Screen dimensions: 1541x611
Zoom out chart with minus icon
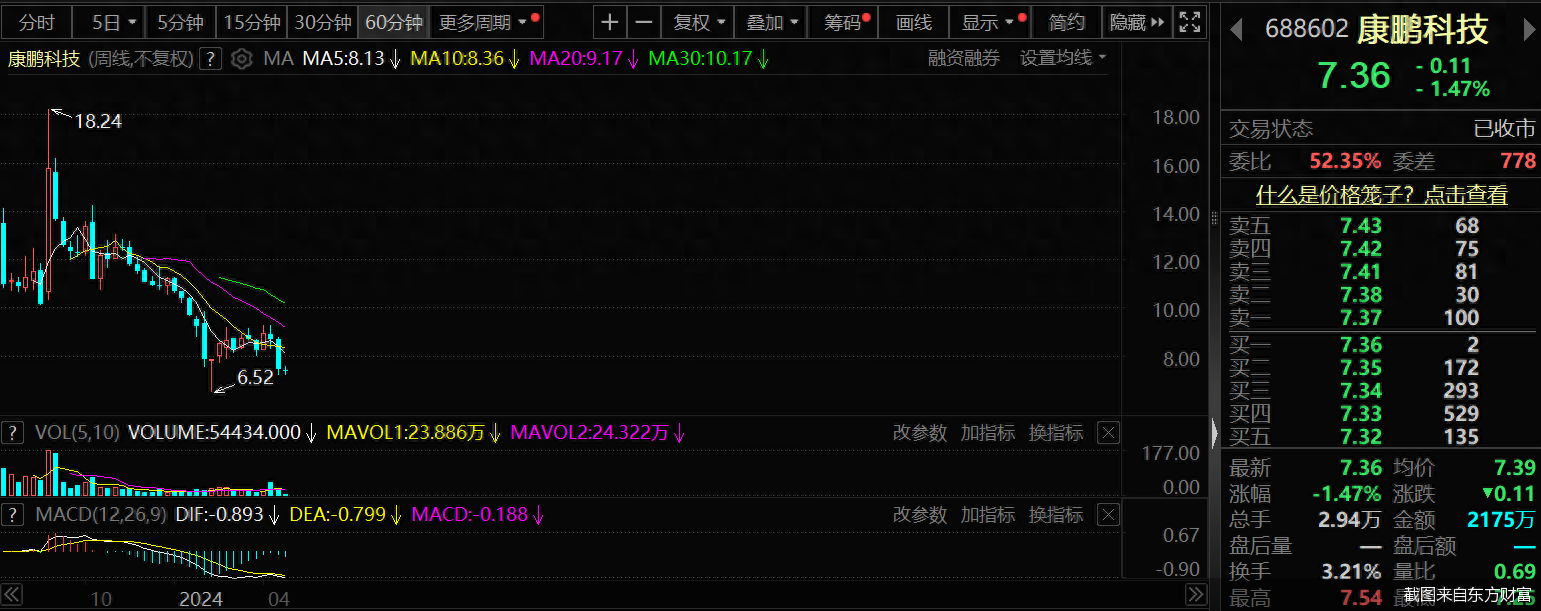click(644, 21)
